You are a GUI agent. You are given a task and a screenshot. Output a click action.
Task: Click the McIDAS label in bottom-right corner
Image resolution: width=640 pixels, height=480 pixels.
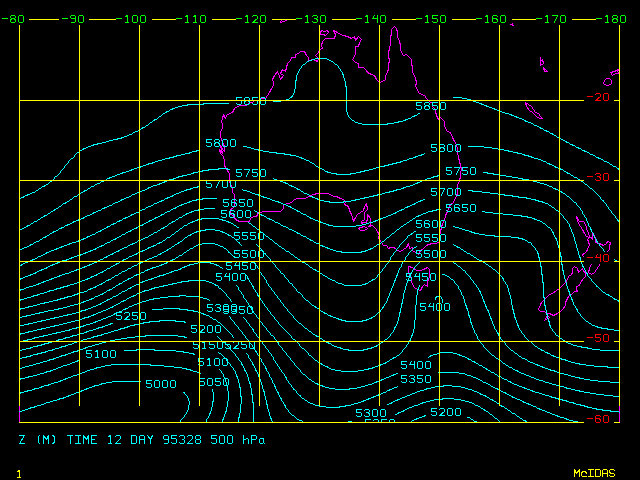[x=595, y=472]
